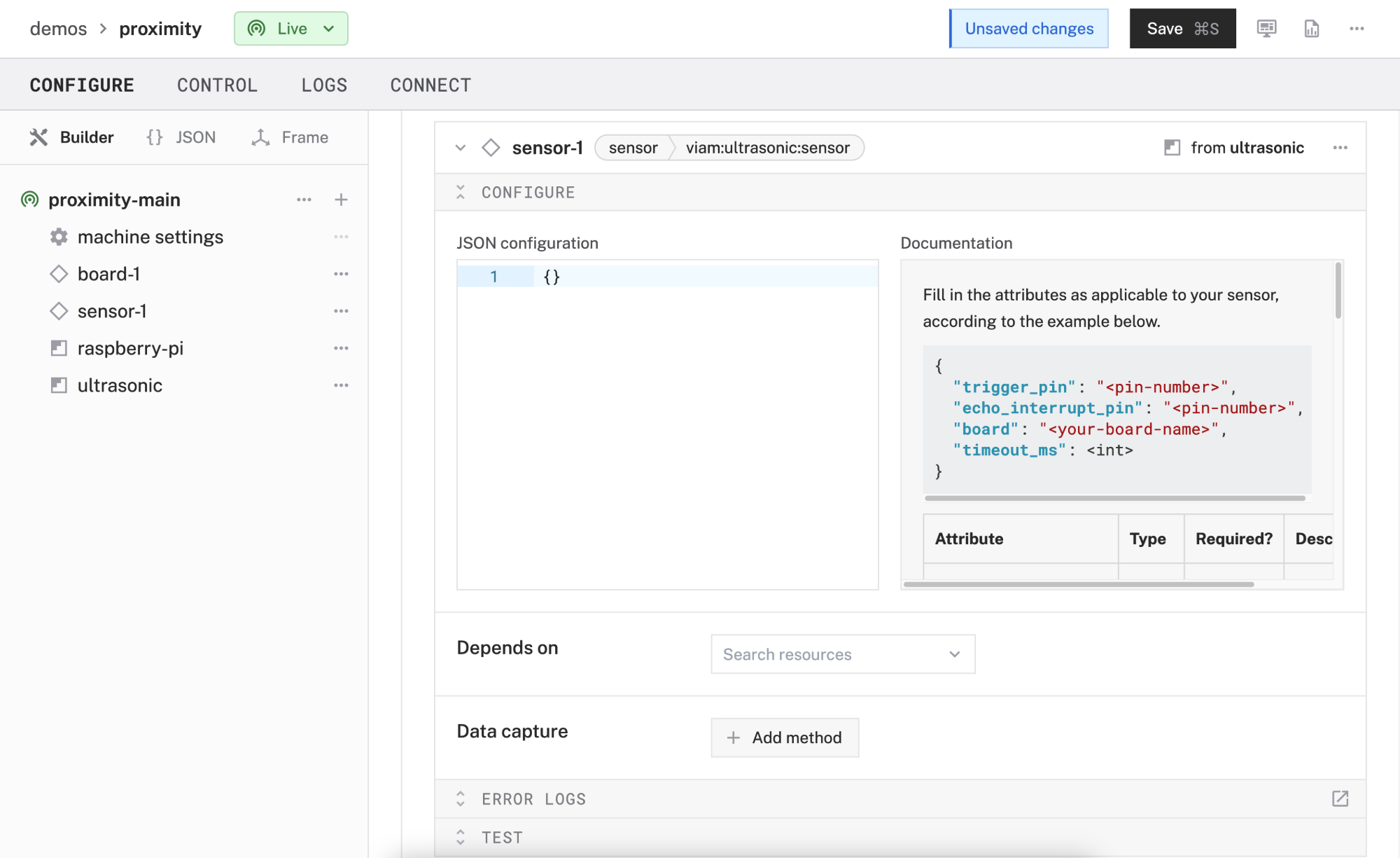
Task: Open sidebar sensor-1 more options menu
Action: click(341, 311)
